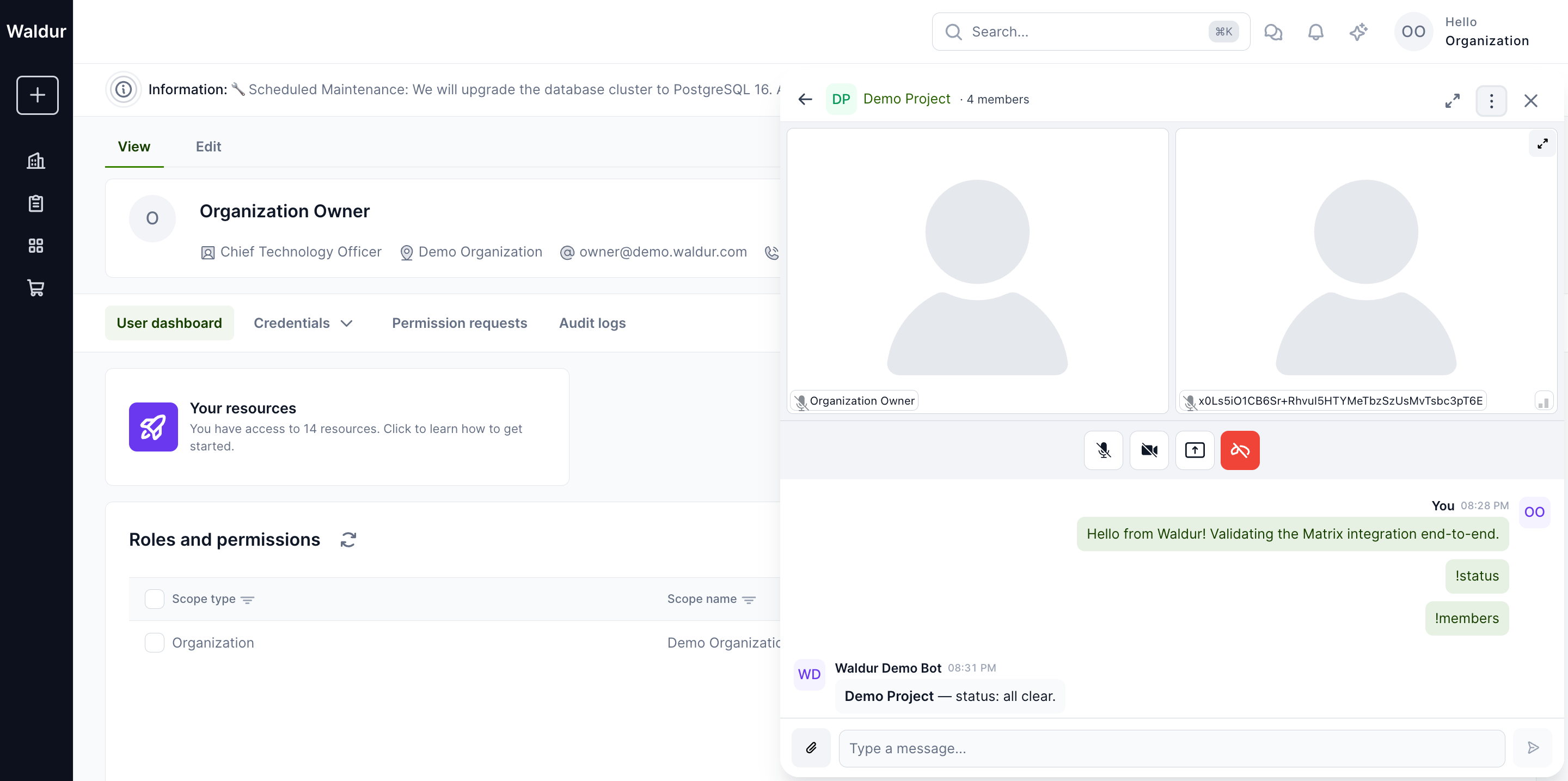Viewport: 1568px width, 781px height.
Task: Click the Waldur logo
Action: pyautogui.click(x=36, y=31)
